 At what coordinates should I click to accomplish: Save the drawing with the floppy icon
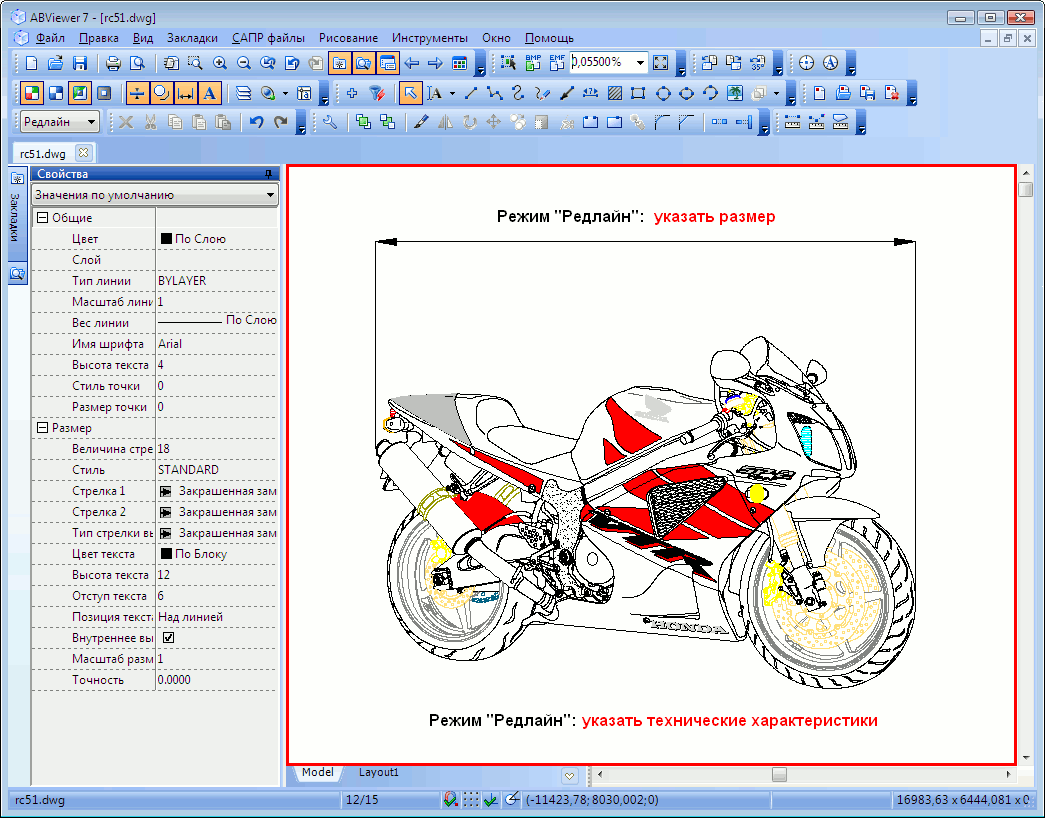79,63
